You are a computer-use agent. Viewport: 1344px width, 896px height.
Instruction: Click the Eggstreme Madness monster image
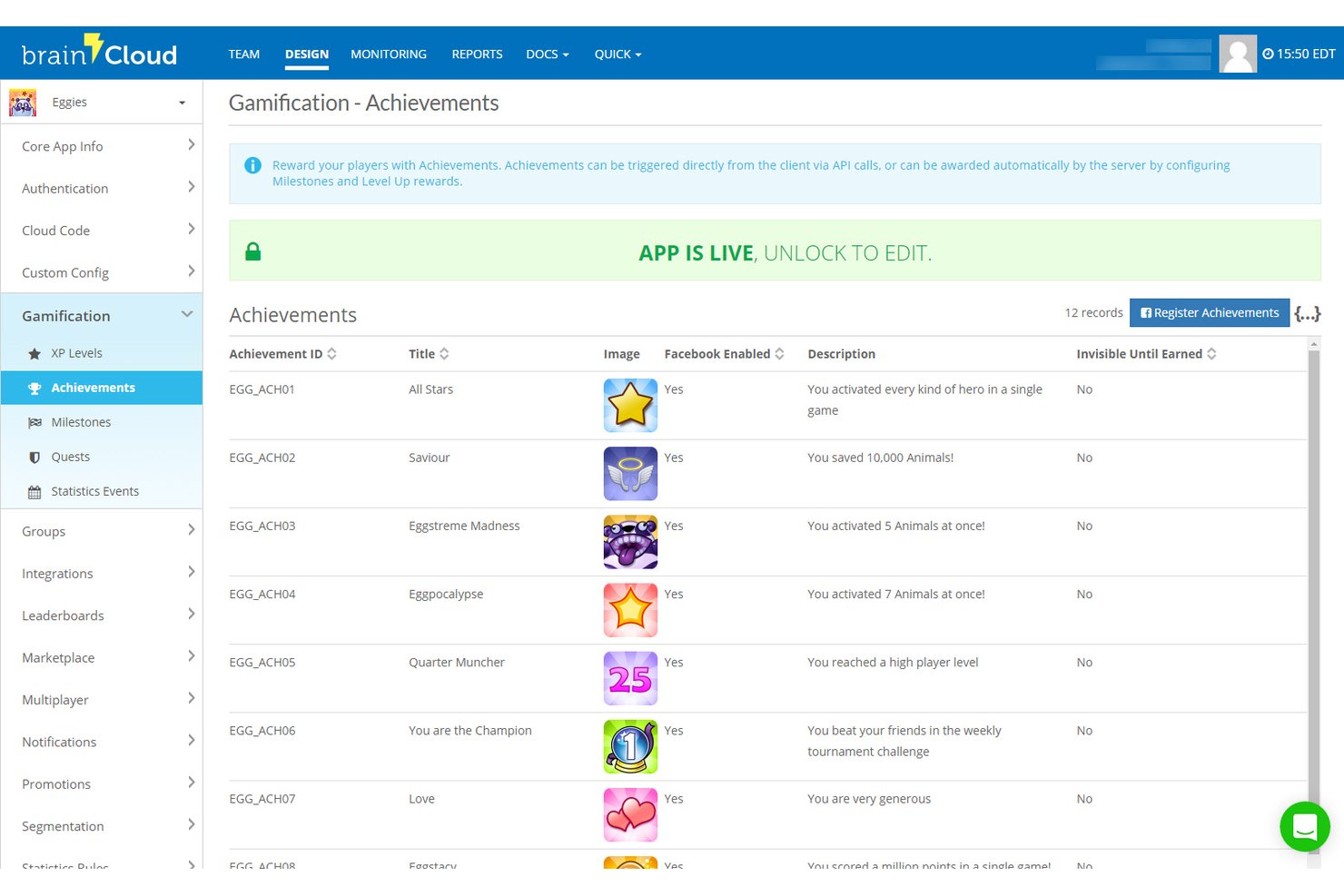[x=630, y=542]
